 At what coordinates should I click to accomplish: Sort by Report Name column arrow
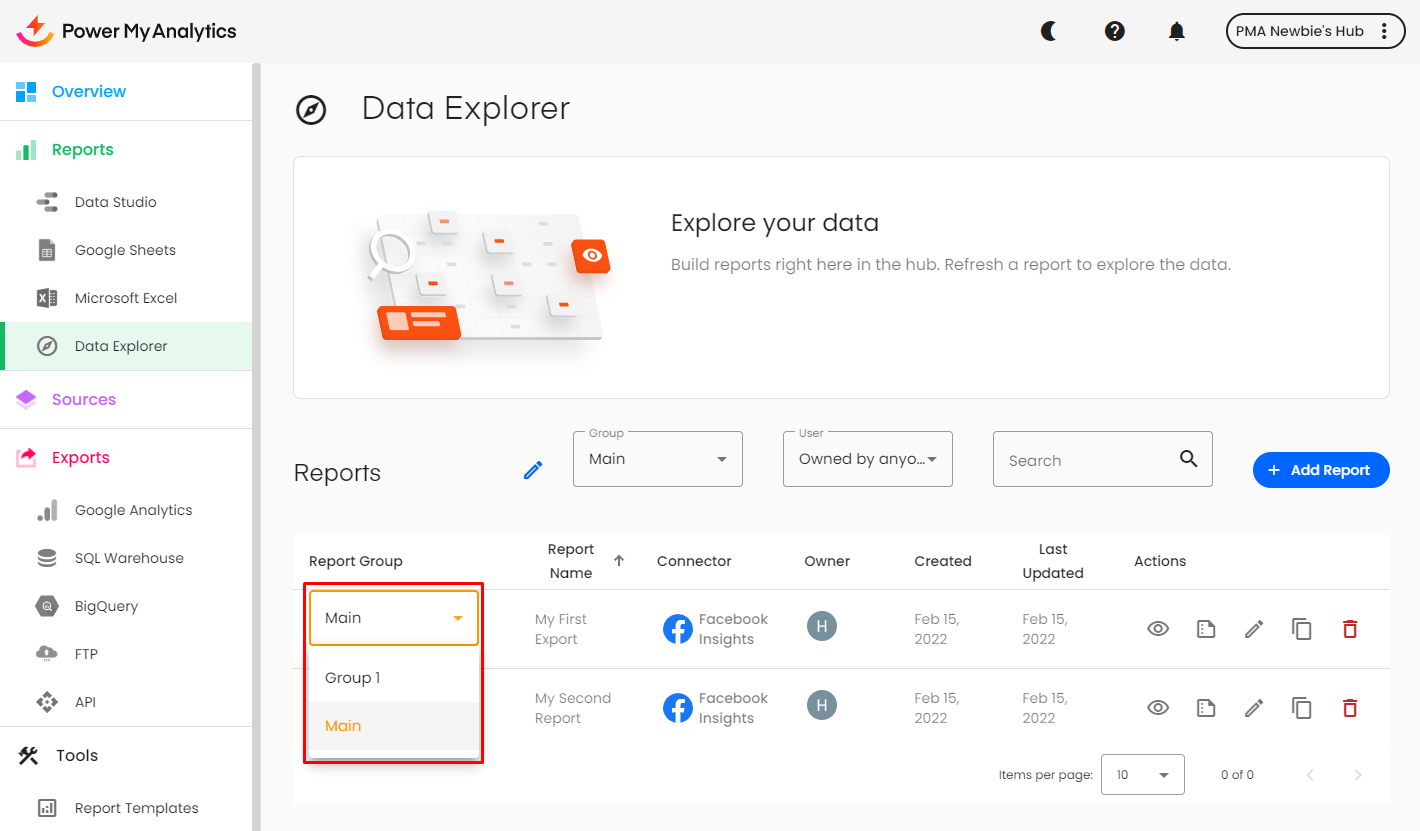619,561
